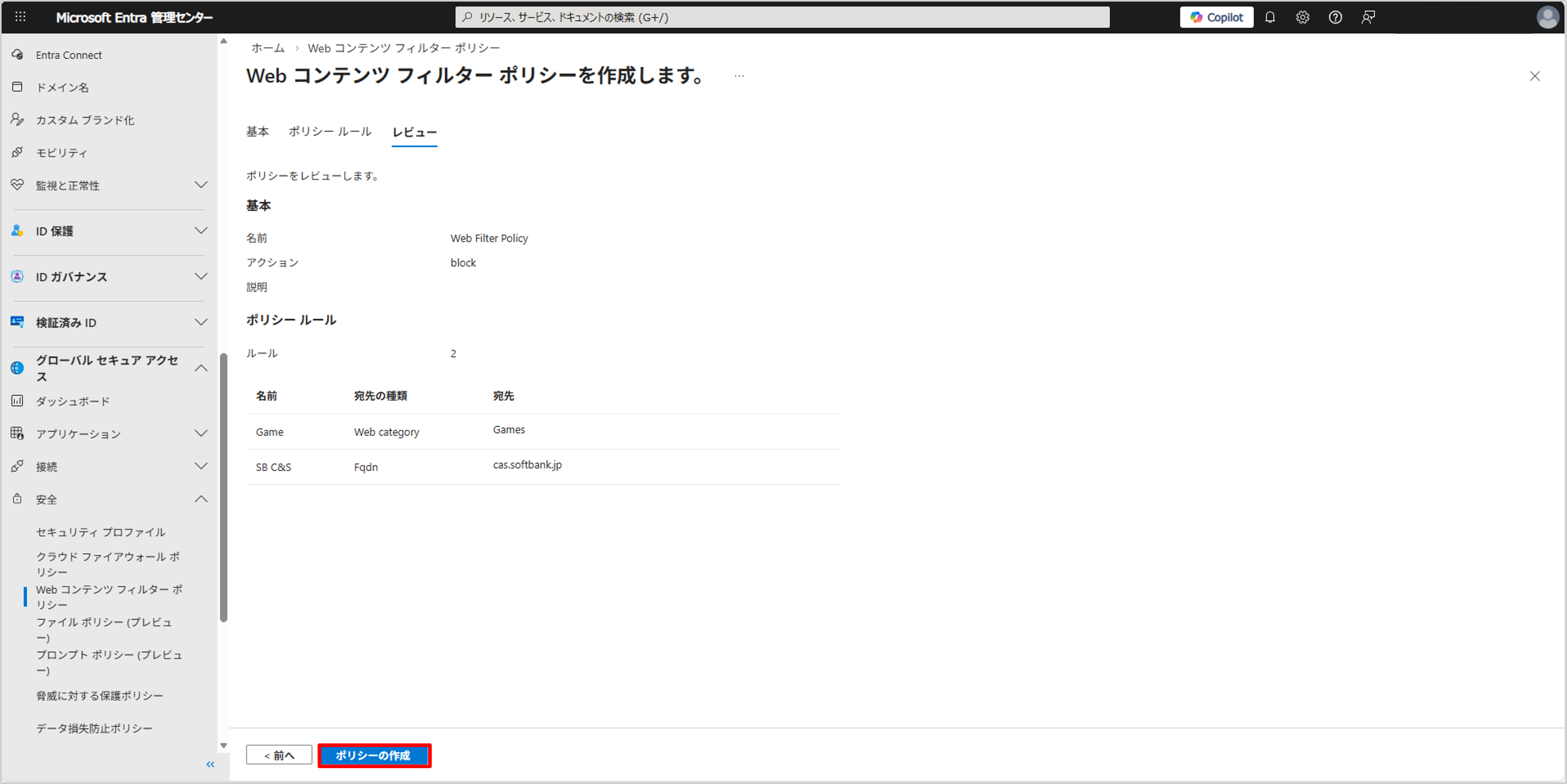This screenshot has width=1567, height=784.
Task: Expand the ID ガバナンス section
Action: [201, 276]
